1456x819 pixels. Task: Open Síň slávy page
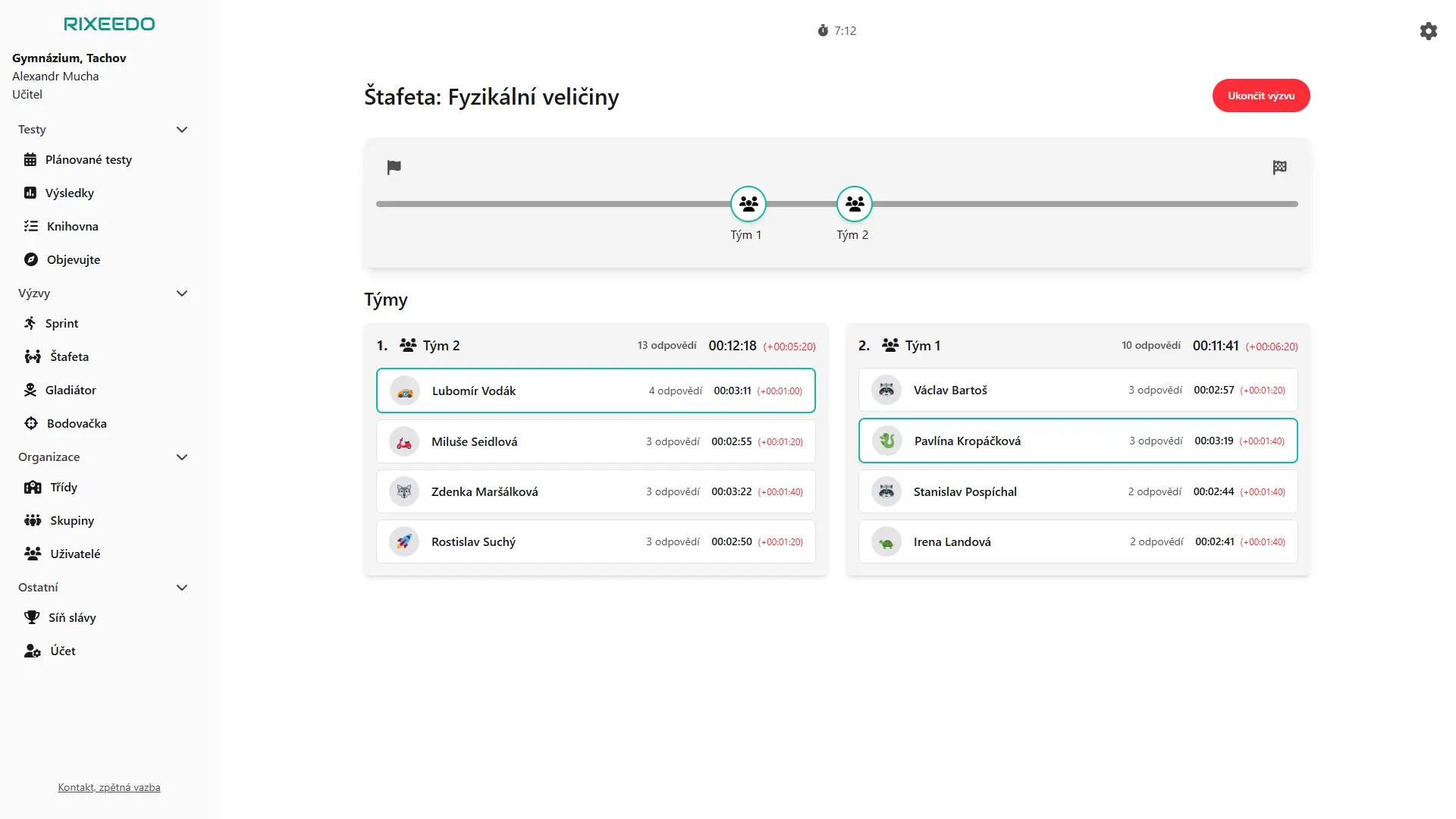(x=72, y=618)
